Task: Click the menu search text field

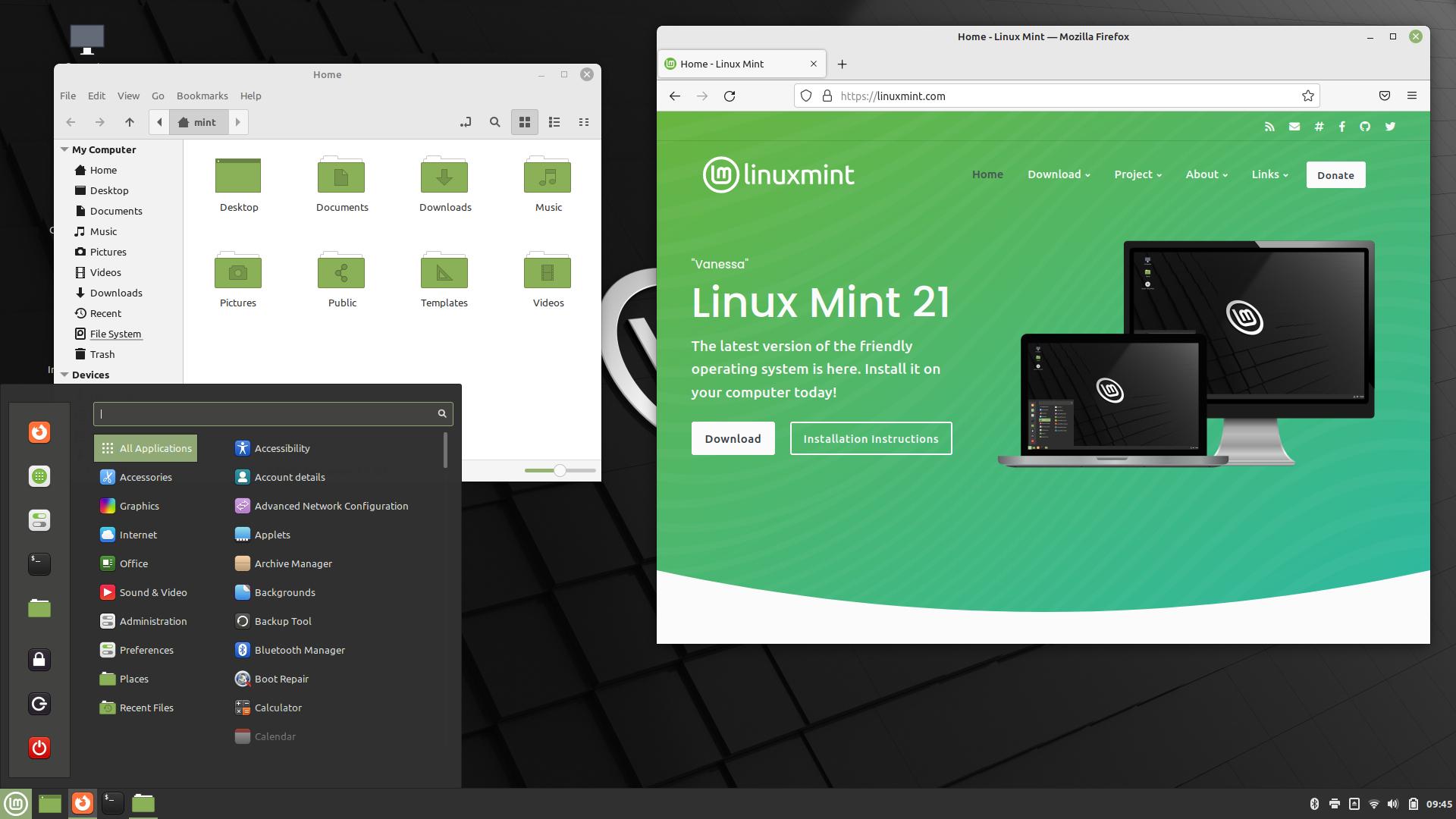Action: (x=273, y=413)
